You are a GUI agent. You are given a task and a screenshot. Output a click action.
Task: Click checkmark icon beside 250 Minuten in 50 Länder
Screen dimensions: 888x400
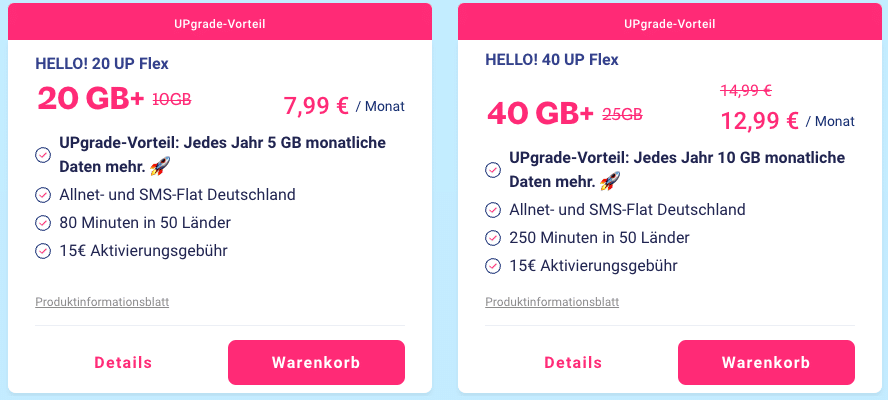[x=493, y=238]
